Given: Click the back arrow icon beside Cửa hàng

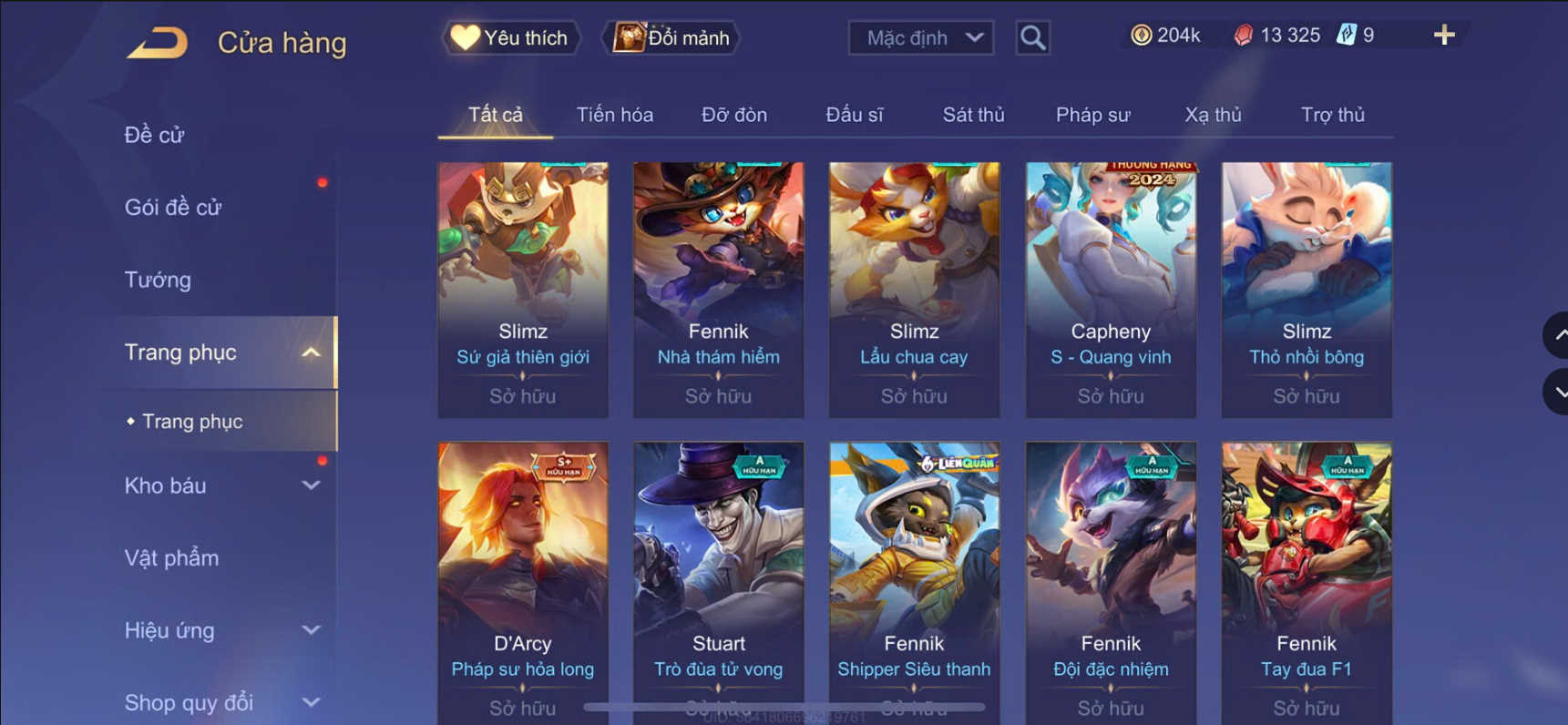Looking at the screenshot, I should pos(157,42).
